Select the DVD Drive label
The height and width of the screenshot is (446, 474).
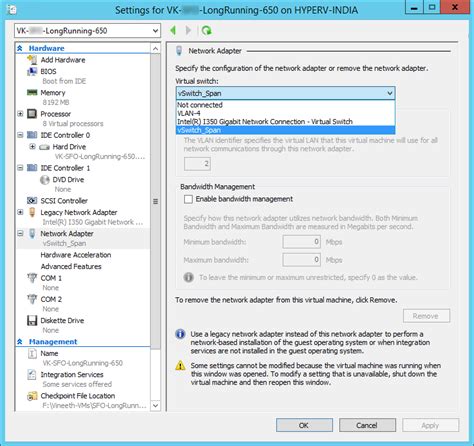coord(68,180)
